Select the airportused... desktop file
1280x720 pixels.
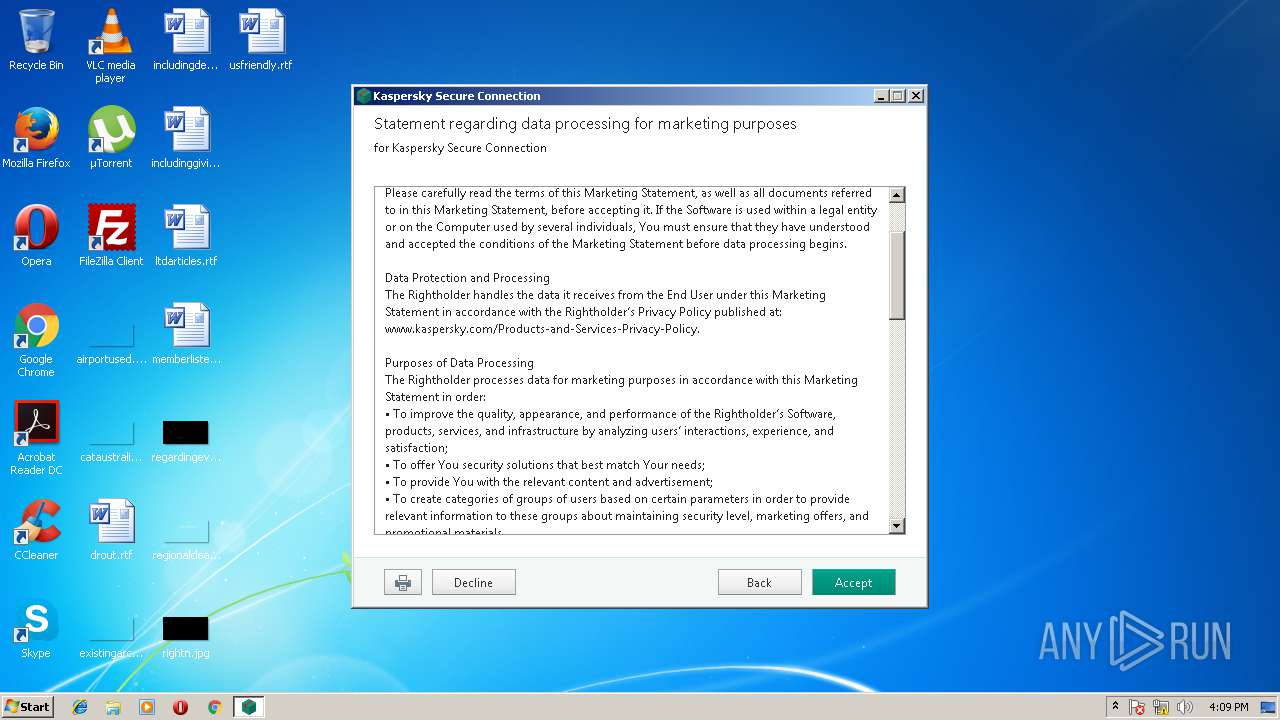coord(111,340)
